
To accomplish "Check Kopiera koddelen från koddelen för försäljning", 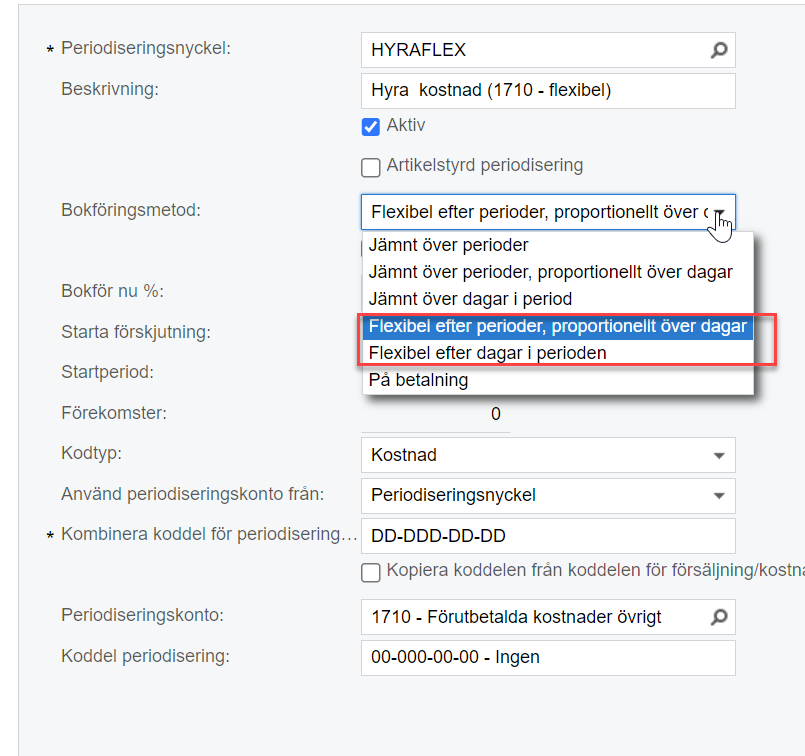I will [371, 573].
